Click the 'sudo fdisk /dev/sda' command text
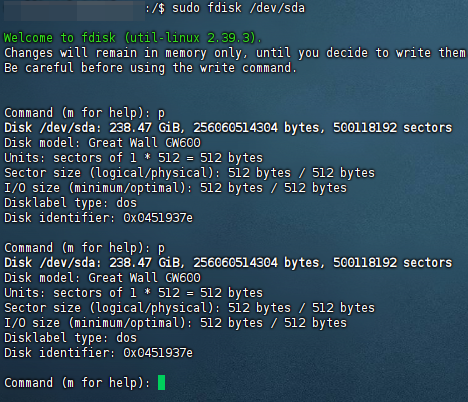Viewport: 468px width, 402px height. coord(238,8)
